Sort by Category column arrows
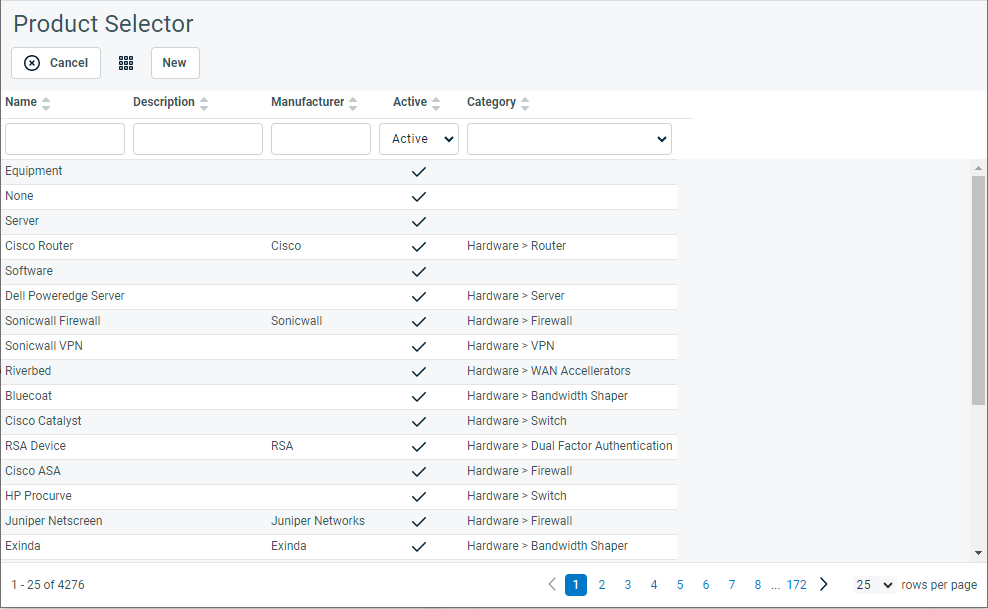The height and width of the screenshot is (609, 988). [525, 103]
